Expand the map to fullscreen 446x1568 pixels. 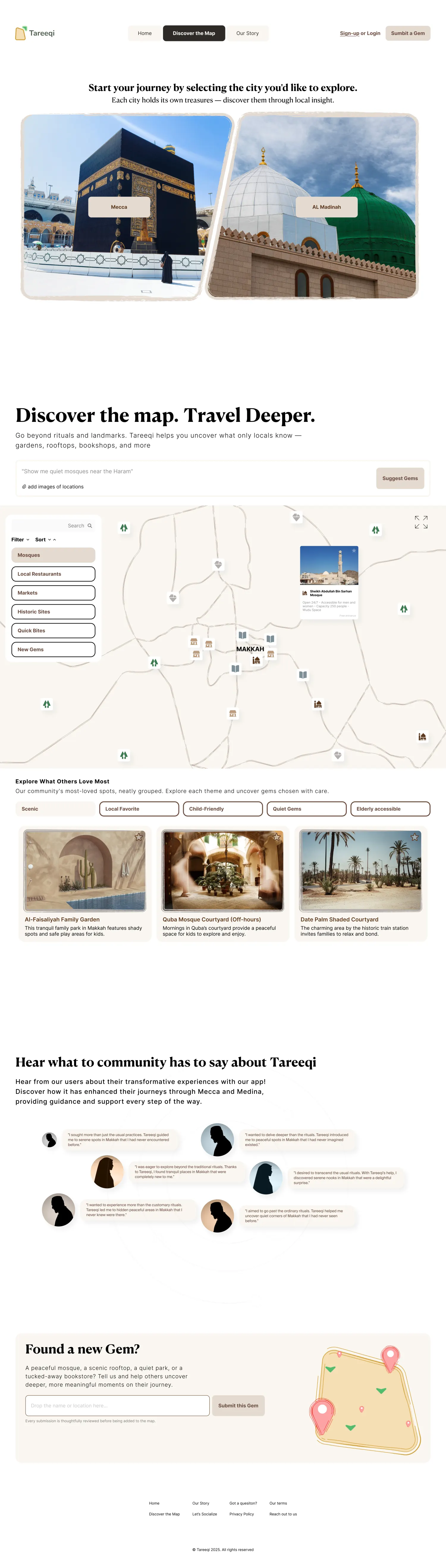[x=421, y=522]
